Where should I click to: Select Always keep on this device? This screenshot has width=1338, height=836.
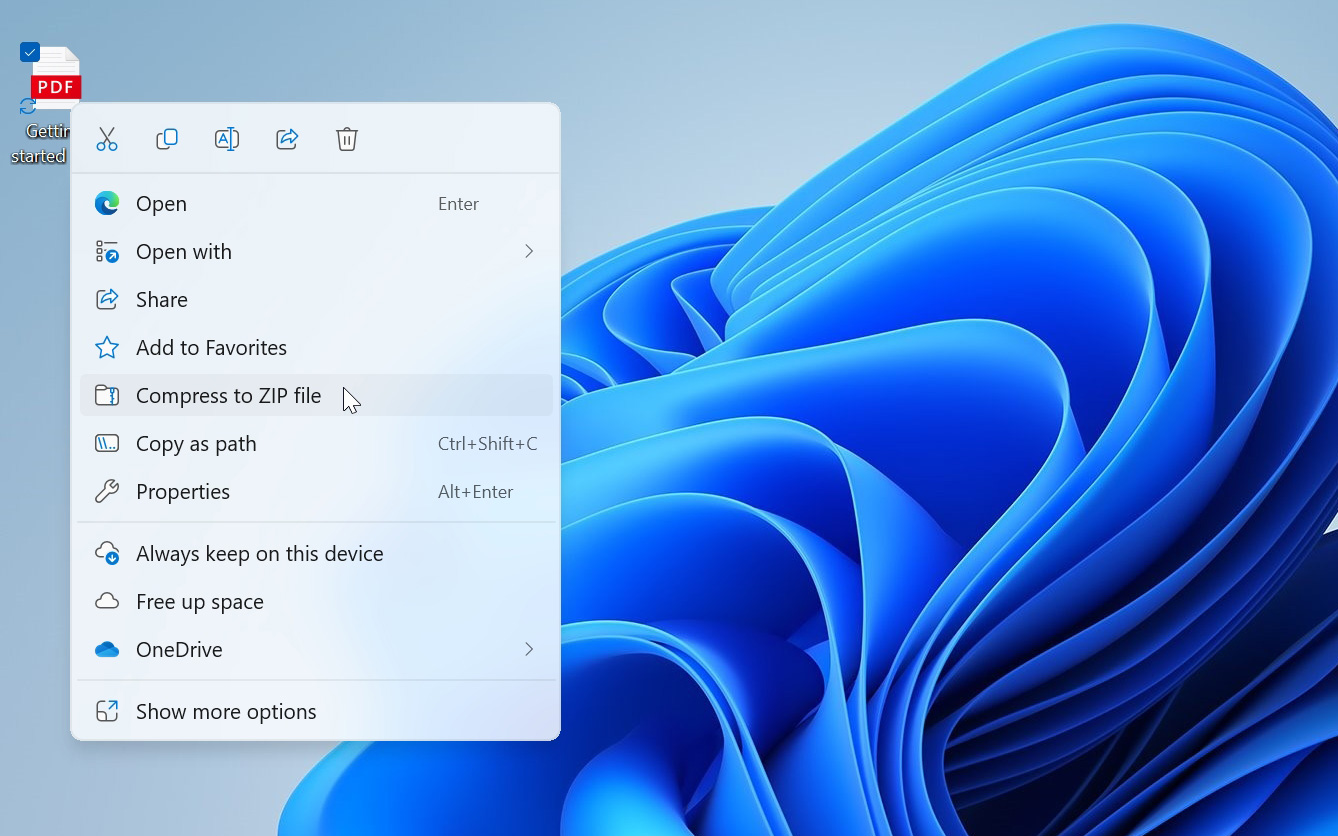coord(316,554)
